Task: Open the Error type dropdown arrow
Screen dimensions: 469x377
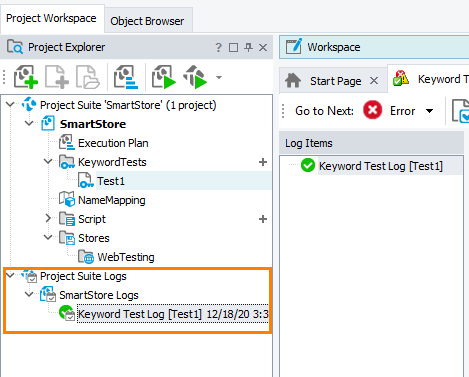Action: pyautogui.click(x=430, y=111)
